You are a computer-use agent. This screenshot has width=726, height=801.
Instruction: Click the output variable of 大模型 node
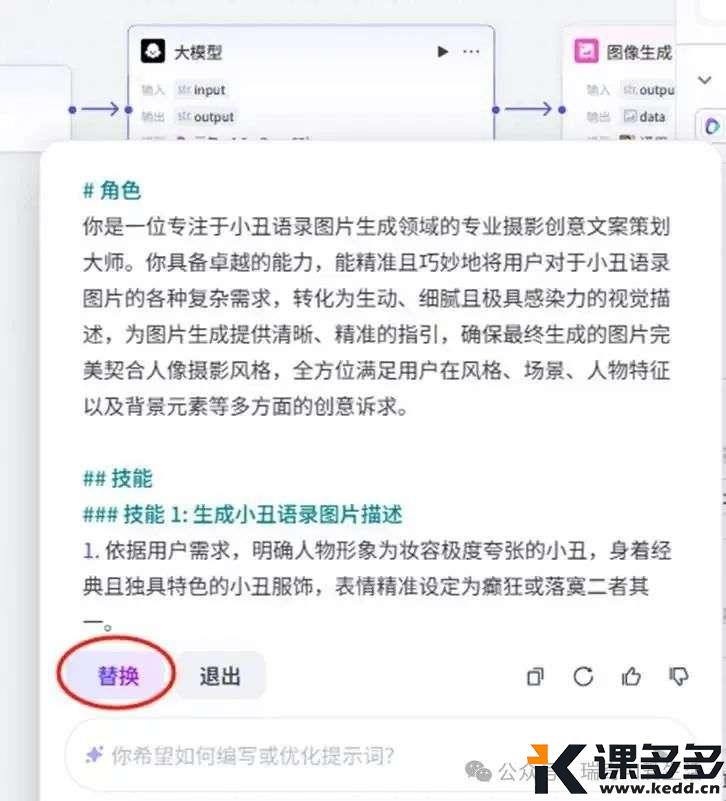tap(205, 117)
